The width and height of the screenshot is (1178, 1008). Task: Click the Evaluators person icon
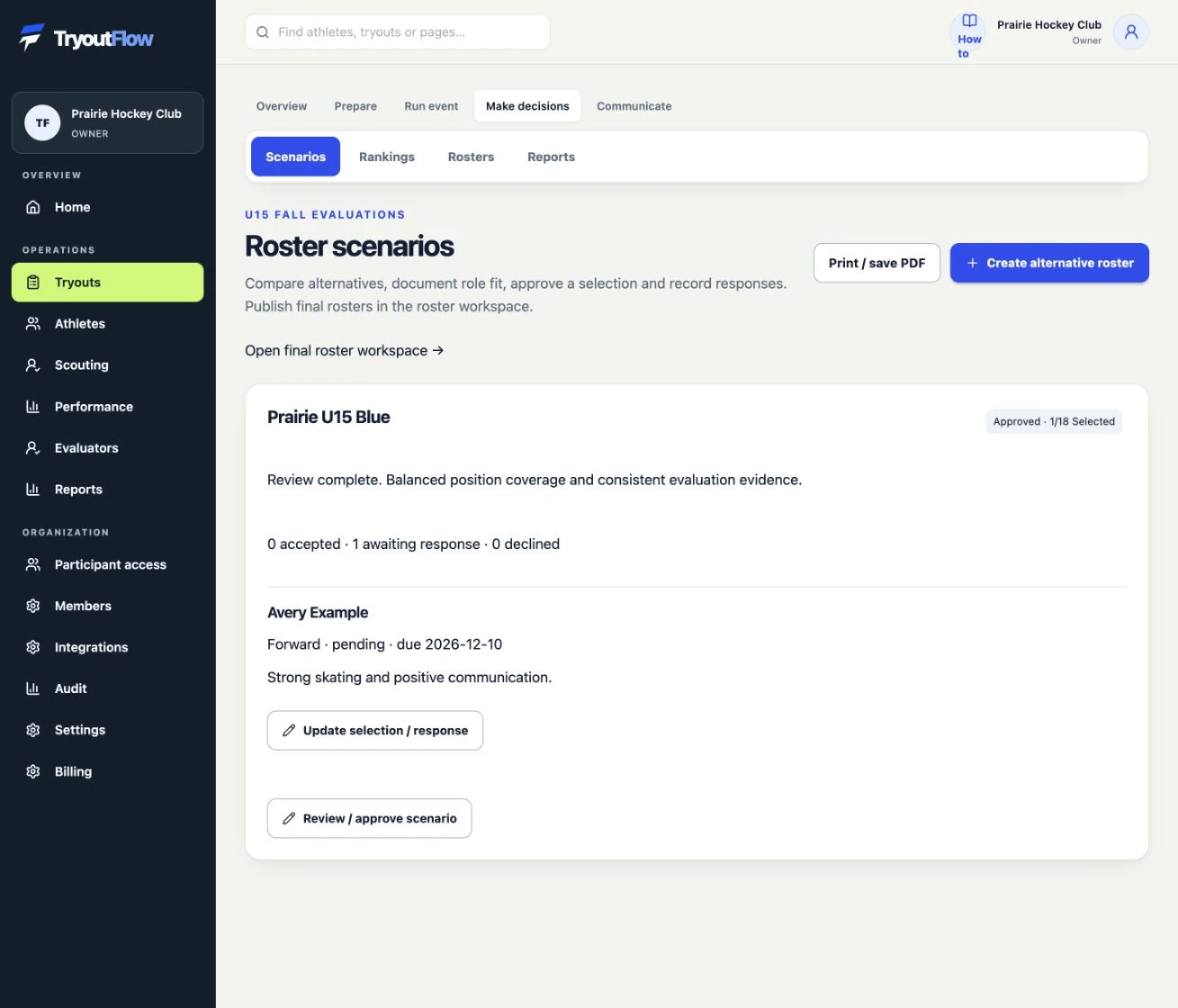coord(33,448)
